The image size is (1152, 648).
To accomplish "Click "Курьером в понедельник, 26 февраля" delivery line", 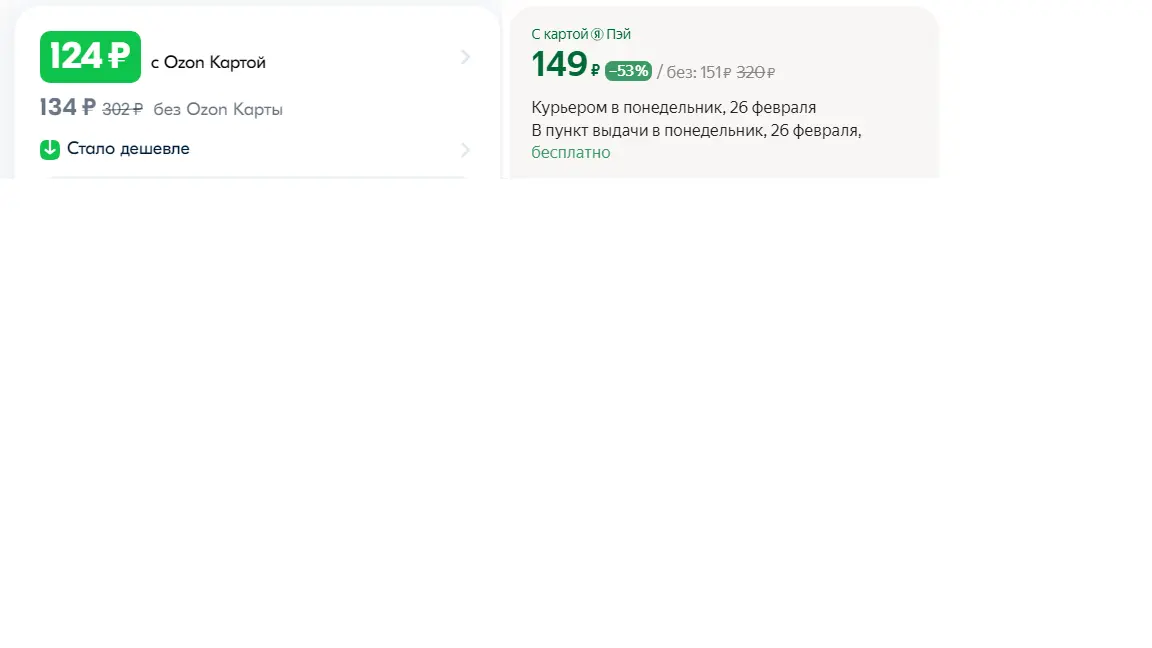I will 674,107.
